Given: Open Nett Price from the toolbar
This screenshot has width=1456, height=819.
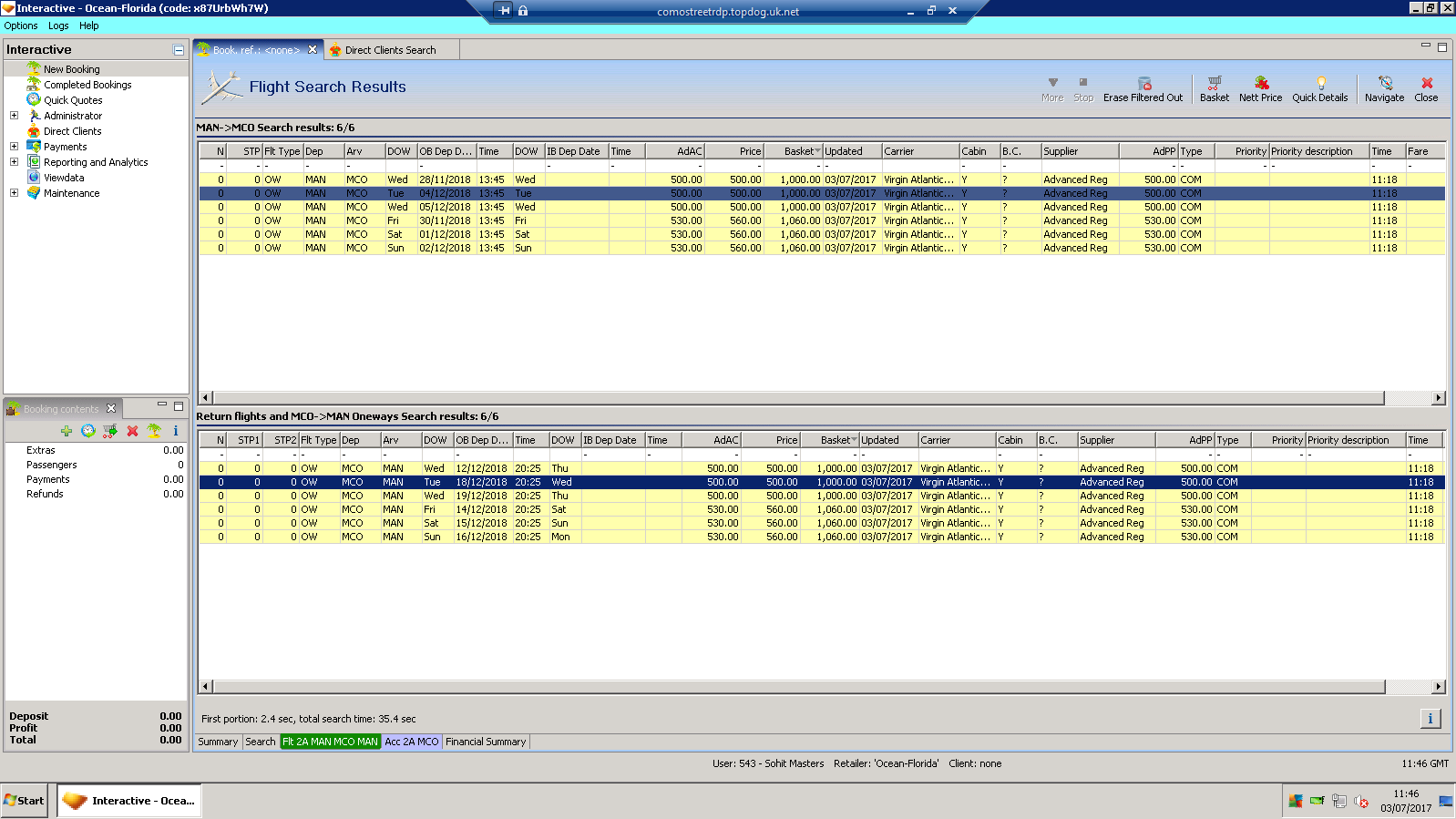Looking at the screenshot, I should click(1260, 88).
